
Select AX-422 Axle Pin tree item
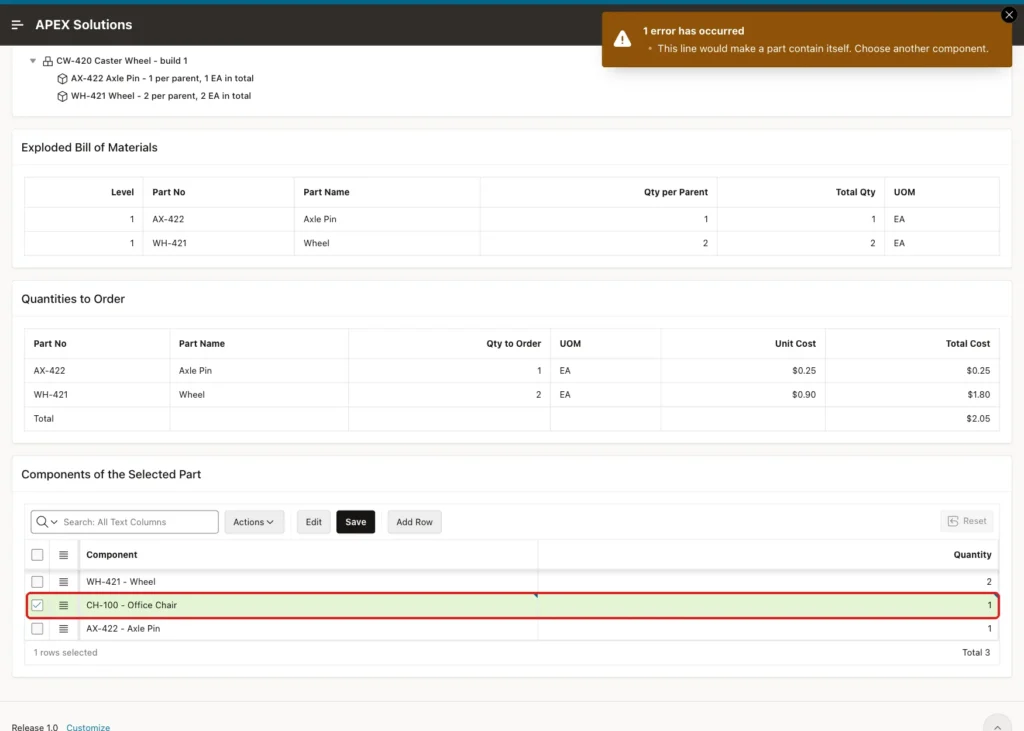click(x=162, y=78)
